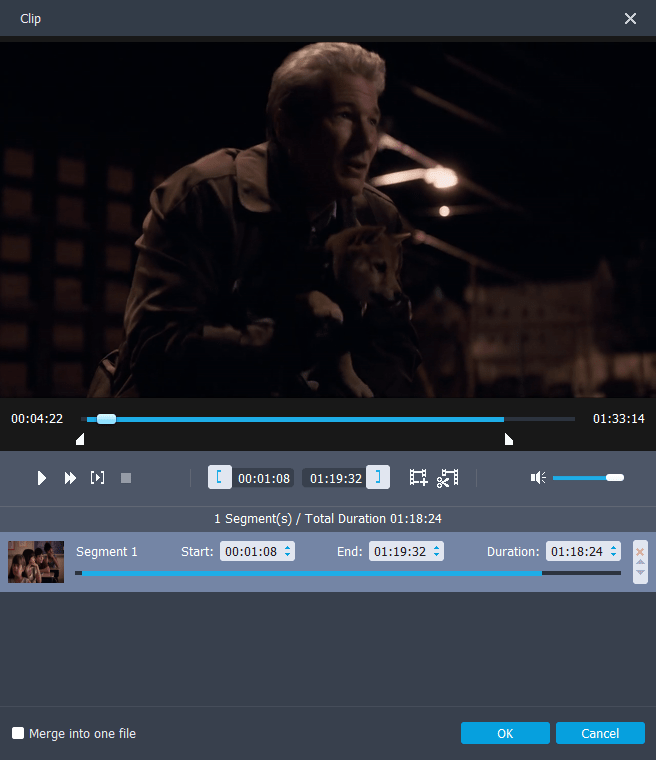
Task: Set clip start with left bracket button
Action: 220,477
